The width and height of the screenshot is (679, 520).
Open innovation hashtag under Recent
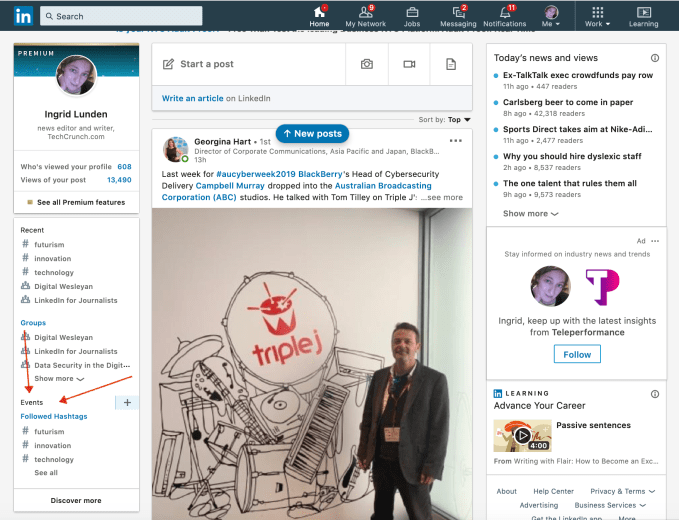(x=52, y=258)
